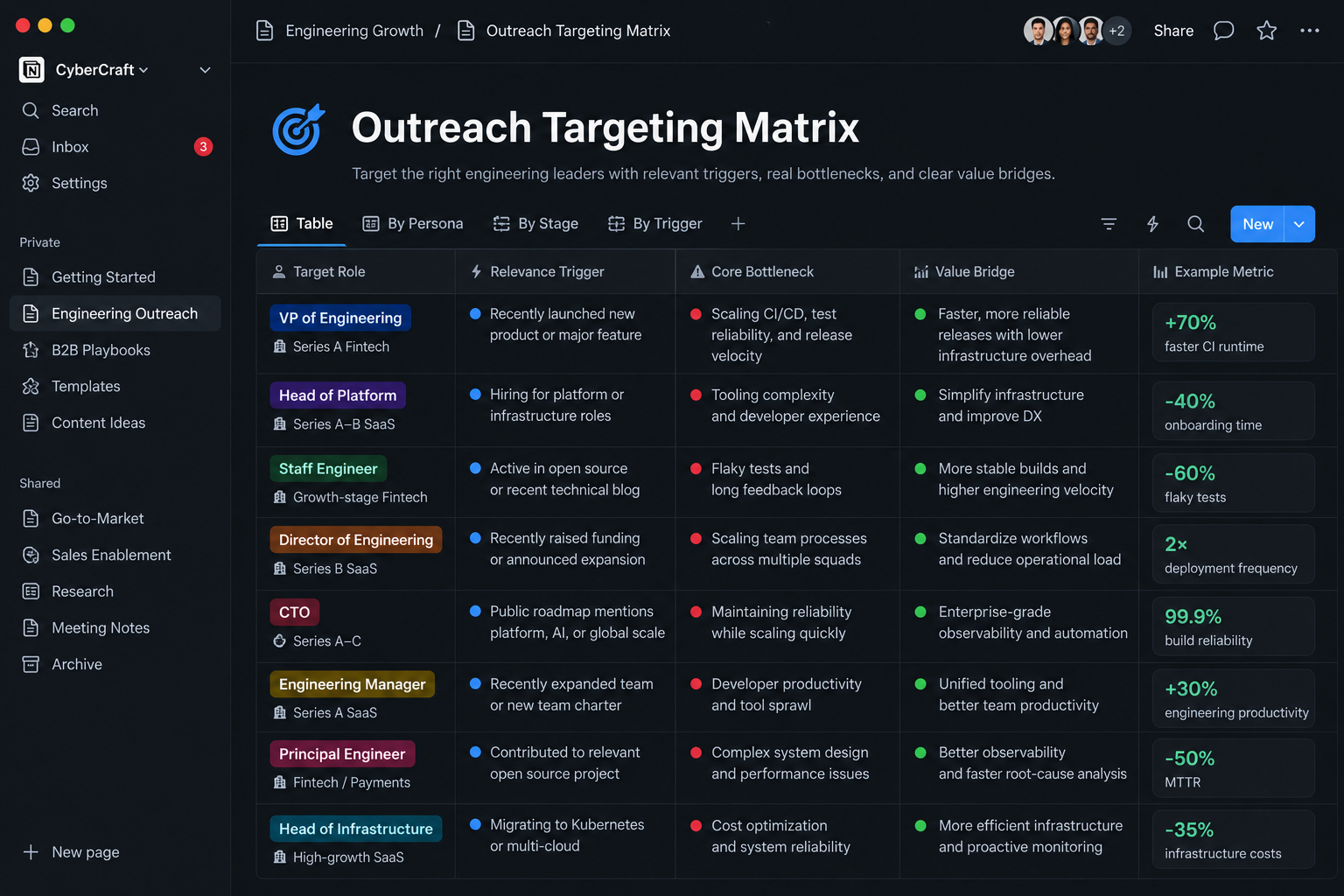Click the Core Bottleneck column header
1344x896 pixels.
tap(787, 272)
